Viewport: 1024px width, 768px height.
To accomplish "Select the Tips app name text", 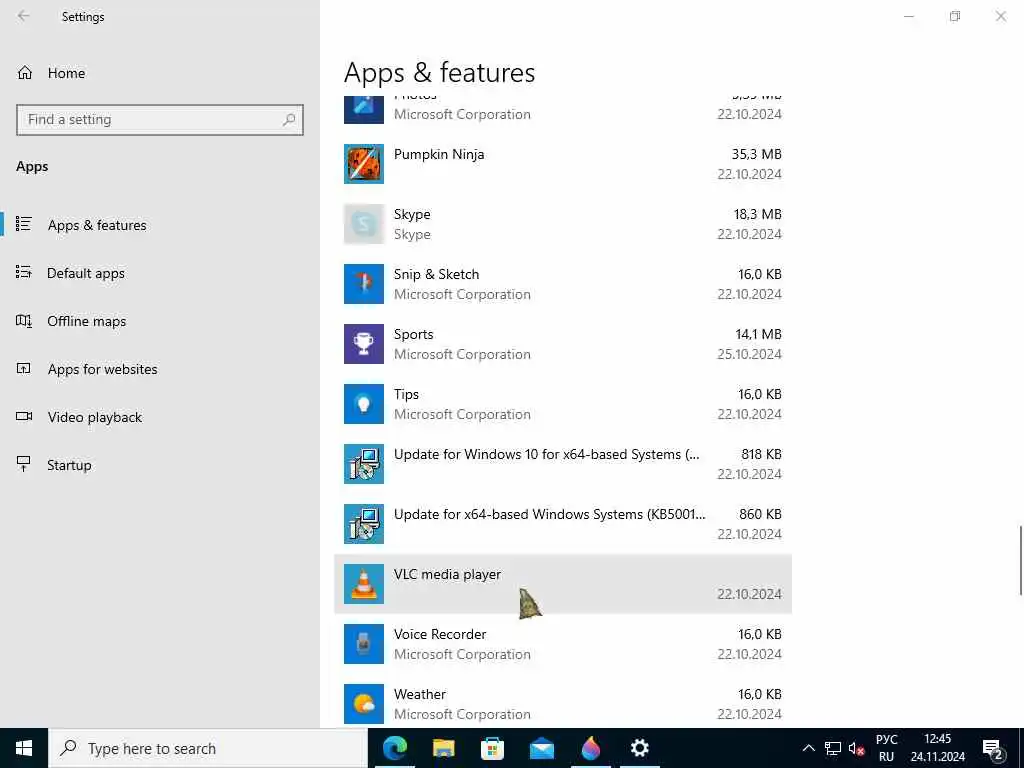I will (406, 394).
